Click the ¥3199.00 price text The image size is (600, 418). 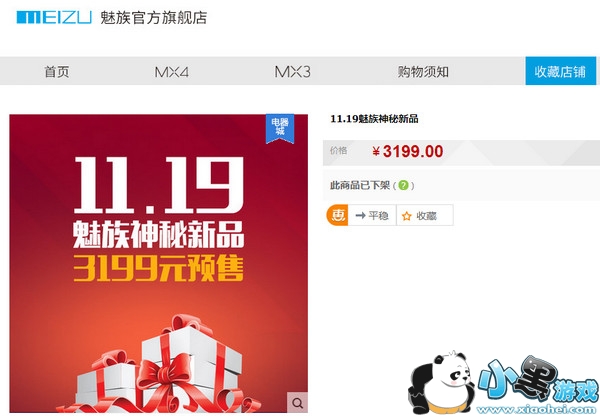408,152
